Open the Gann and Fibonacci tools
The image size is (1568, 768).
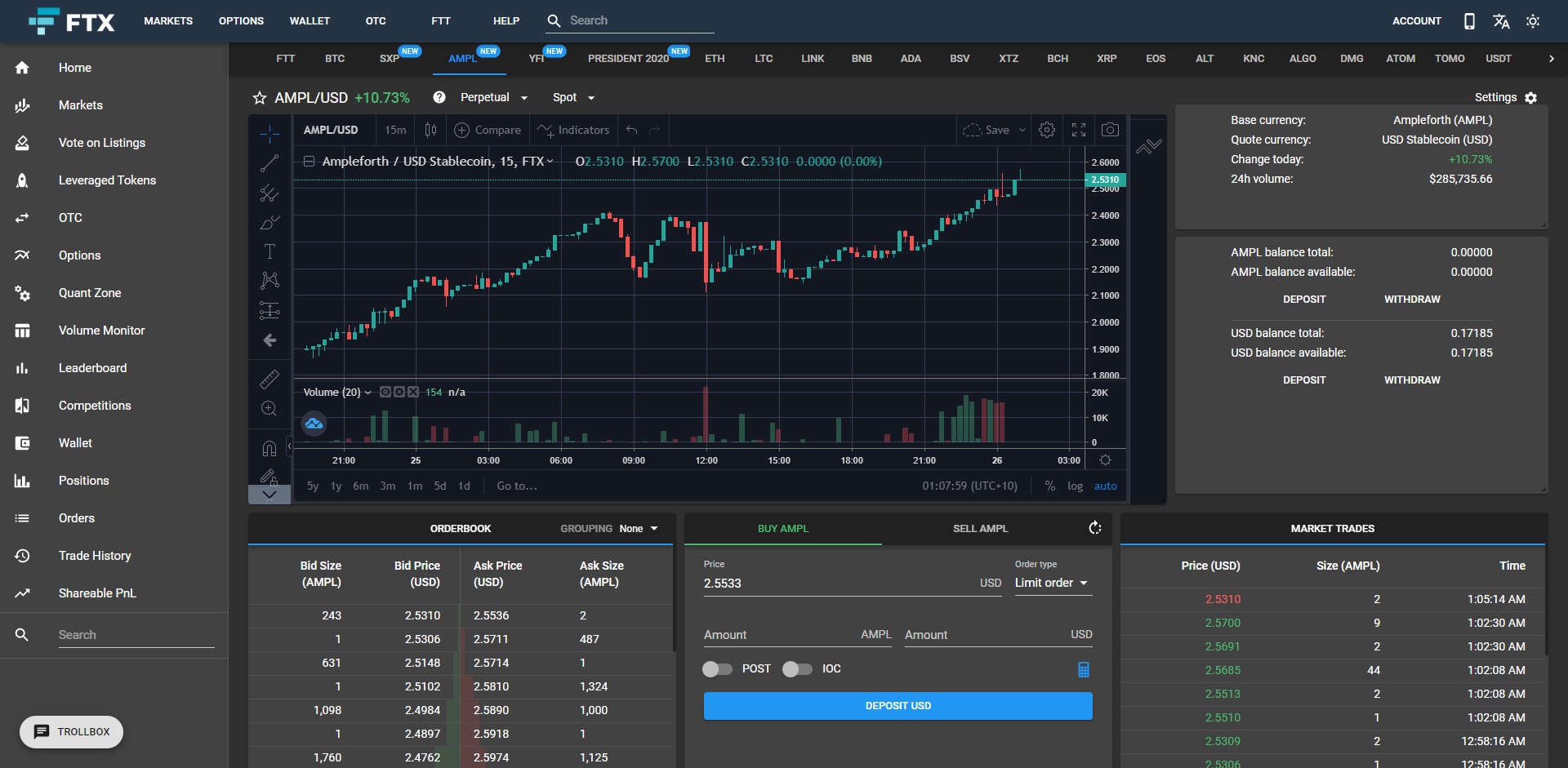click(269, 193)
